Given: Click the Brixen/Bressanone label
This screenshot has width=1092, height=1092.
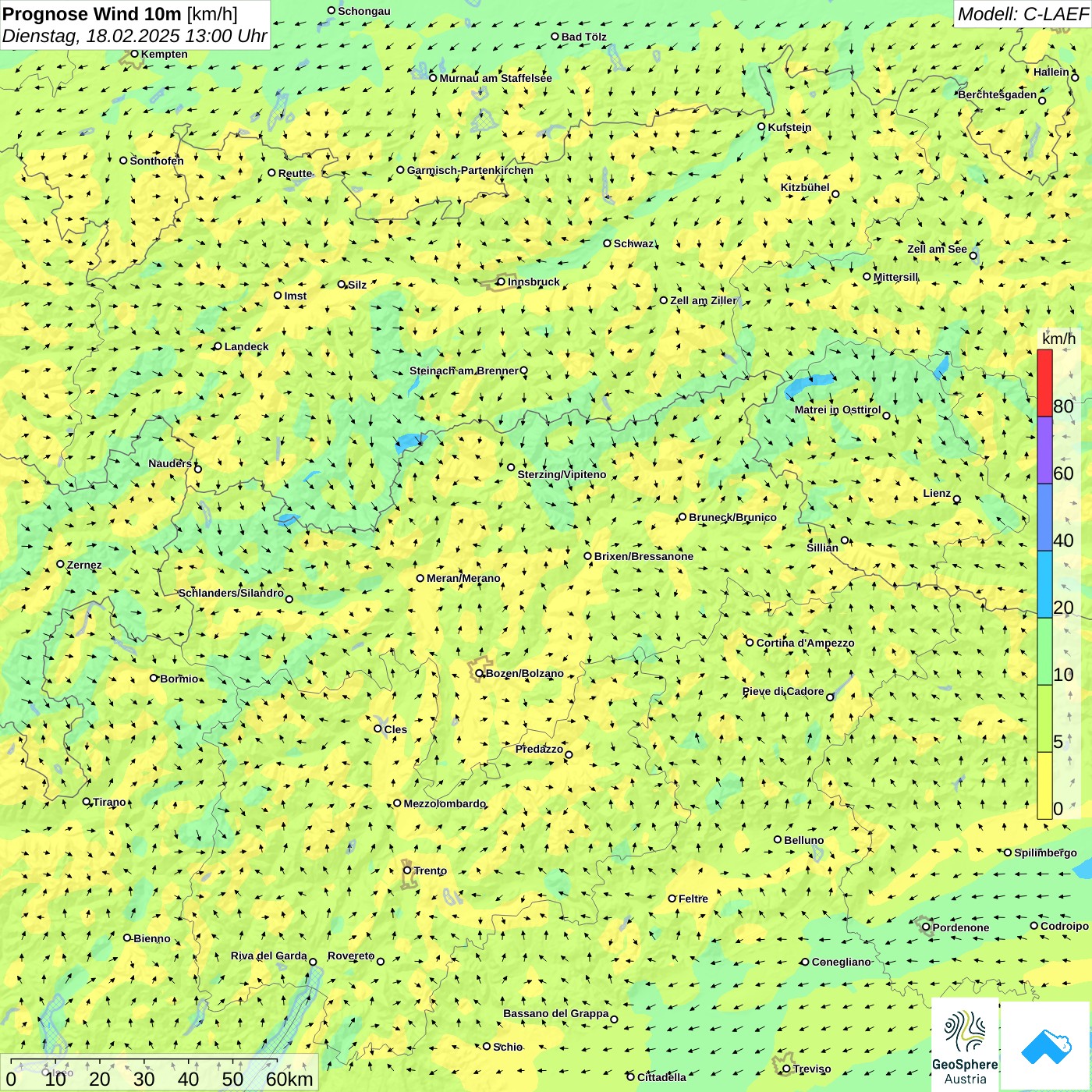Looking at the screenshot, I should [643, 556].
